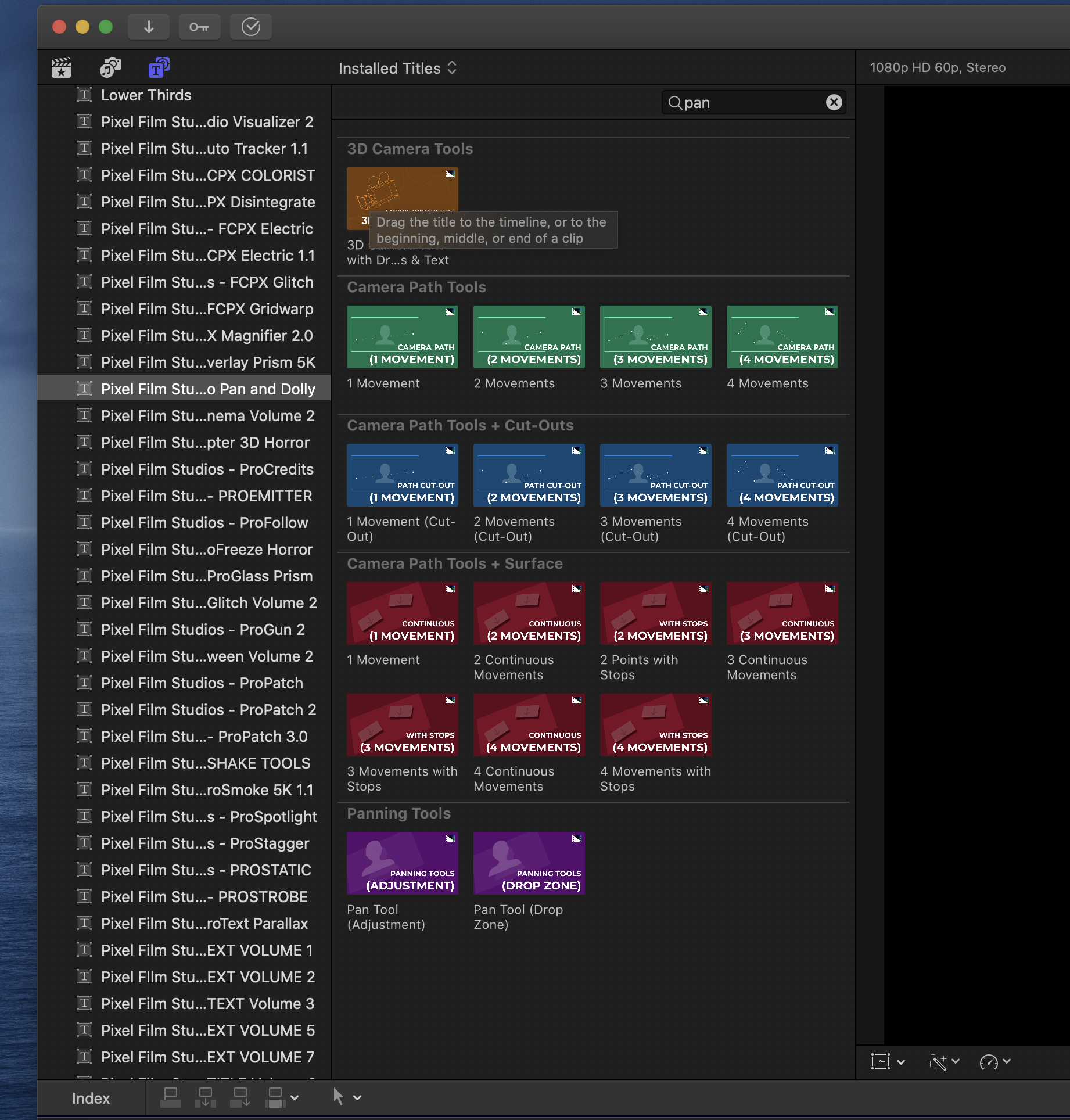The image size is (1070, 1120).
Task: Click the search magnifier icon
Action: click(x=674, y=103)
